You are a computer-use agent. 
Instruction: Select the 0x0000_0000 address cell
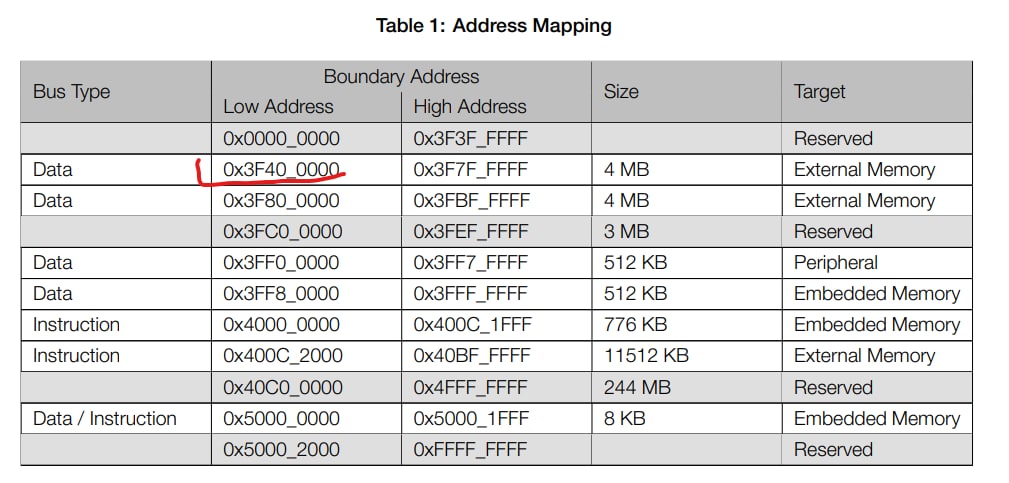coord(281,138)
